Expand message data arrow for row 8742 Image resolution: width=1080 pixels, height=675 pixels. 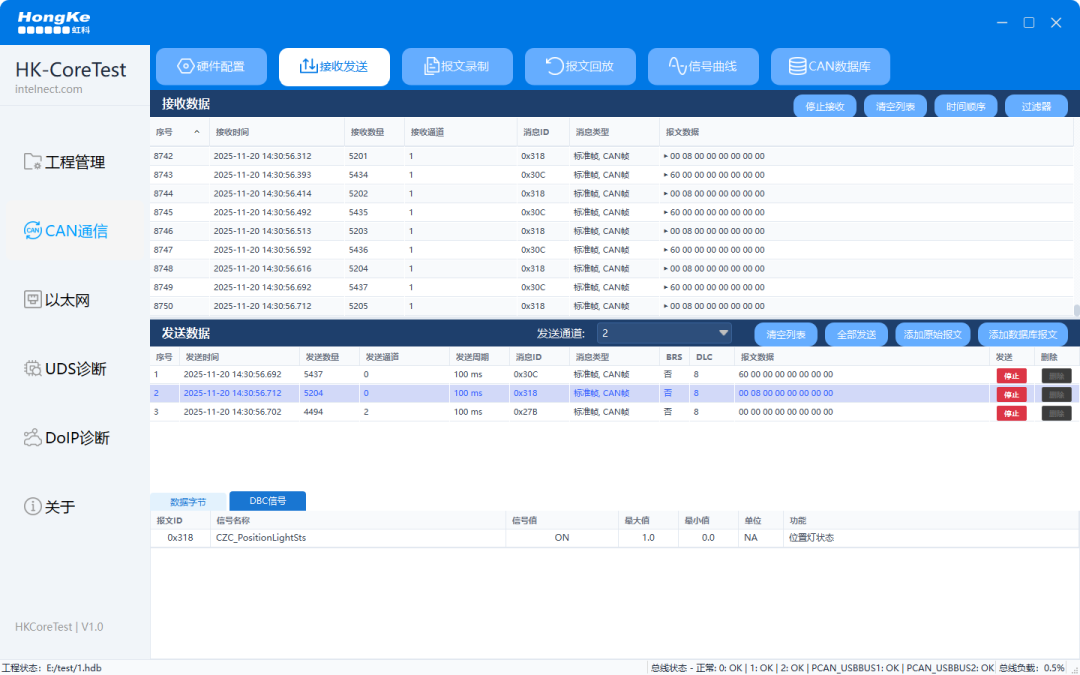666,156
